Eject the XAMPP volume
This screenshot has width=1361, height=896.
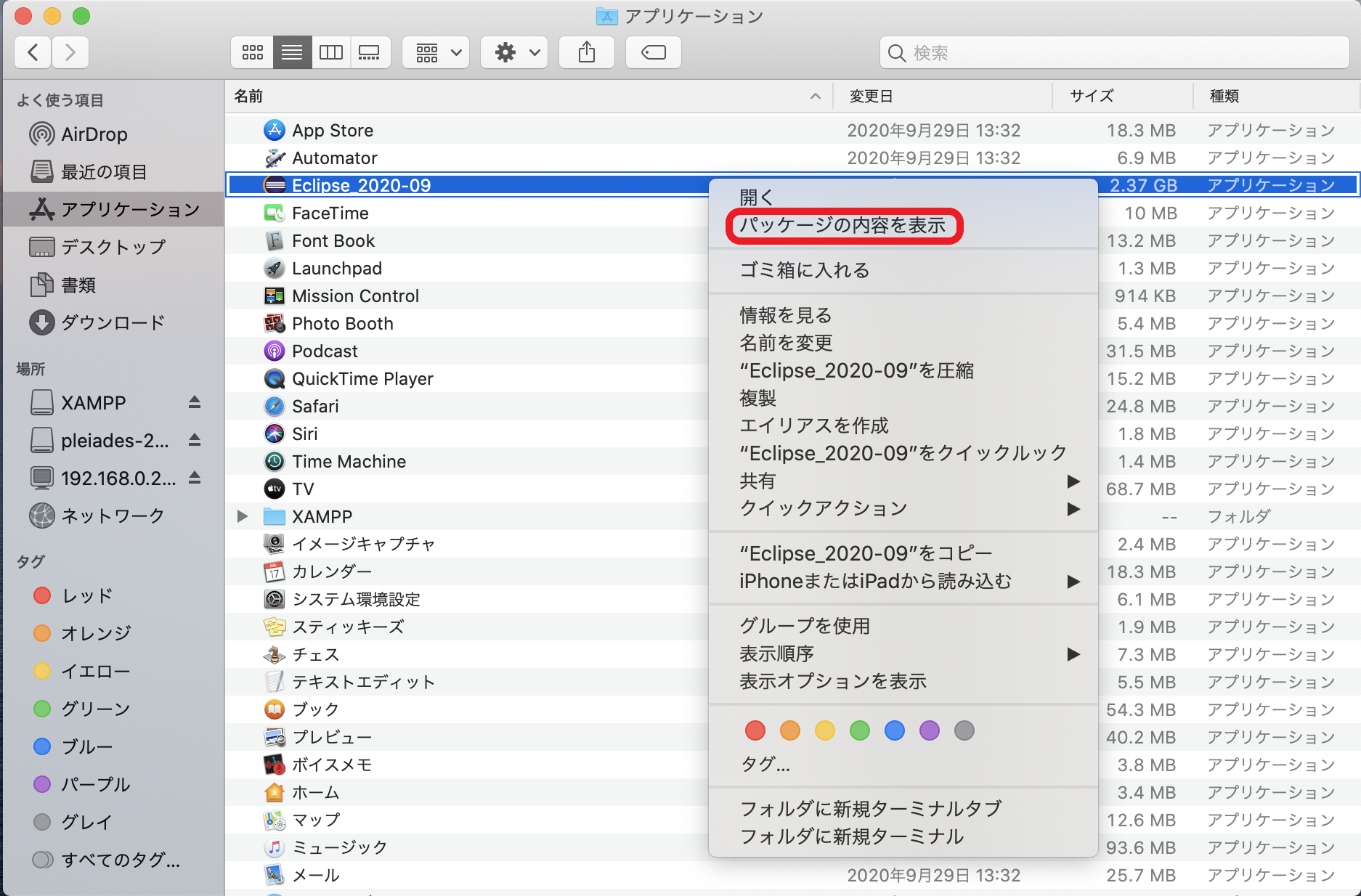tap(195, 402)
